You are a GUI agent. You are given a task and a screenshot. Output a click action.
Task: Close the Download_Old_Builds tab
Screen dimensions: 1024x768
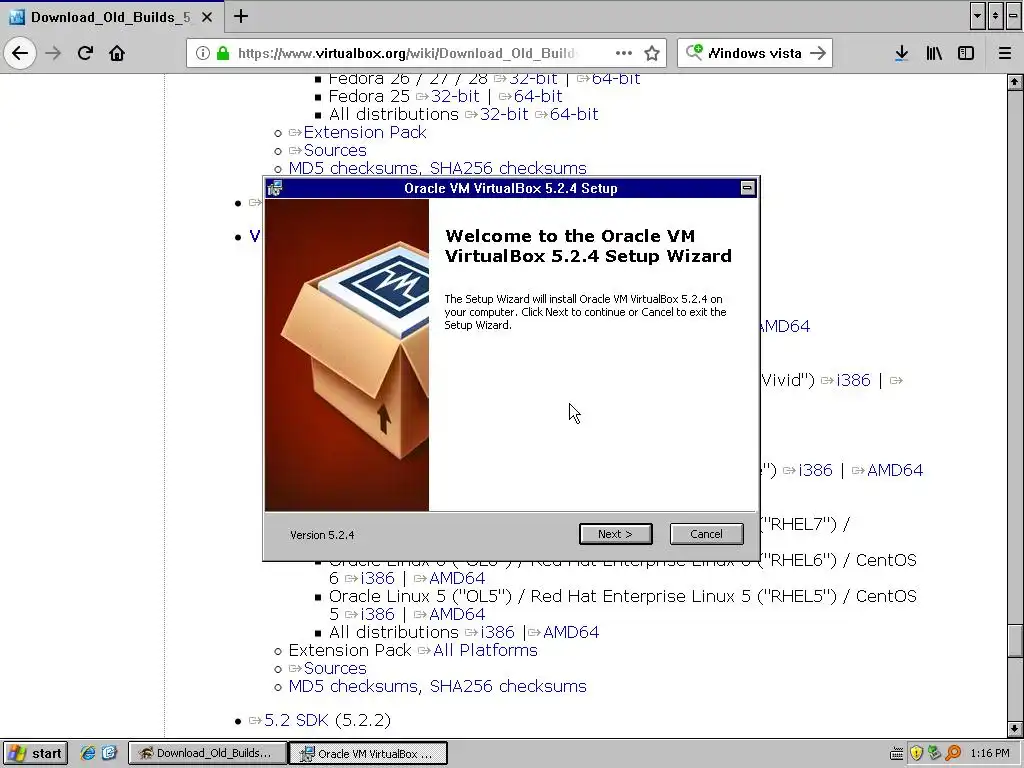coord(207,17)
